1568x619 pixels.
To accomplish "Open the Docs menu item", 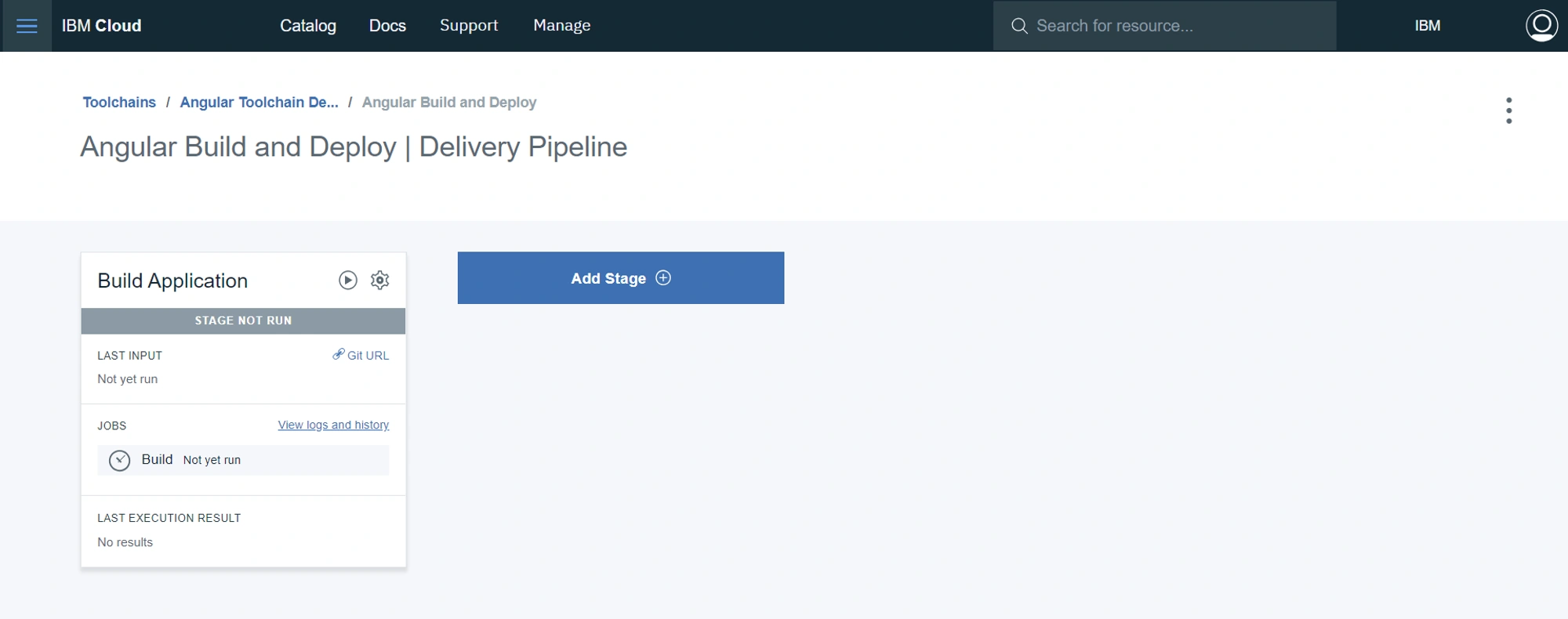I will point(387,26).
